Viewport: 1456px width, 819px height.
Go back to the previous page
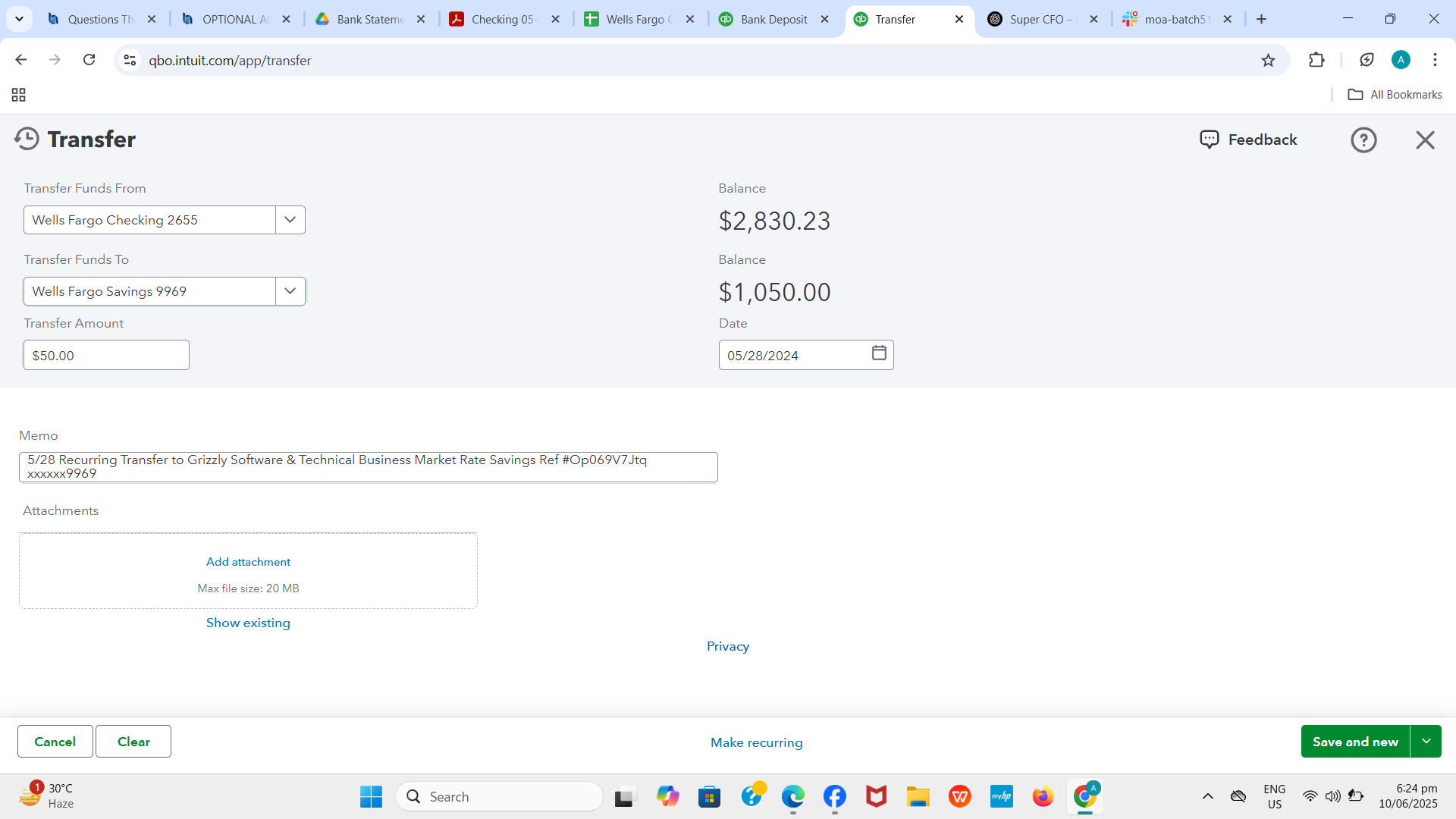tap(21, 60)
